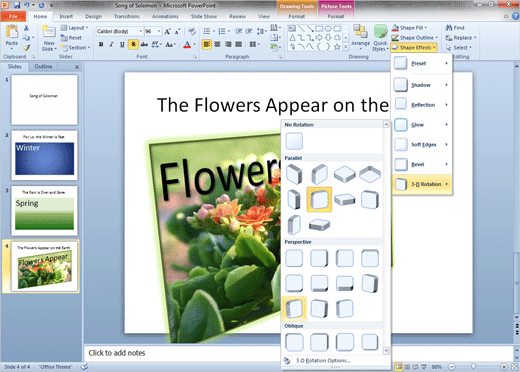Open the font color dropdown arrow
This screenshot has width=520, height=372.
195,44
